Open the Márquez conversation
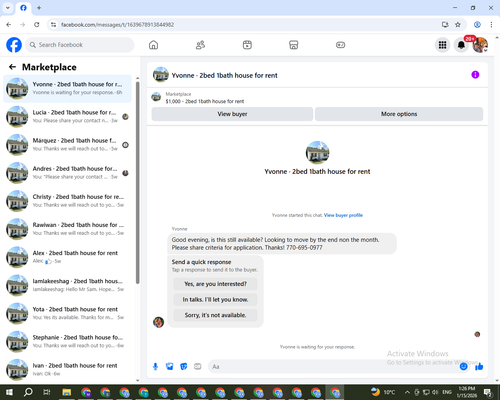 (67, 145)
